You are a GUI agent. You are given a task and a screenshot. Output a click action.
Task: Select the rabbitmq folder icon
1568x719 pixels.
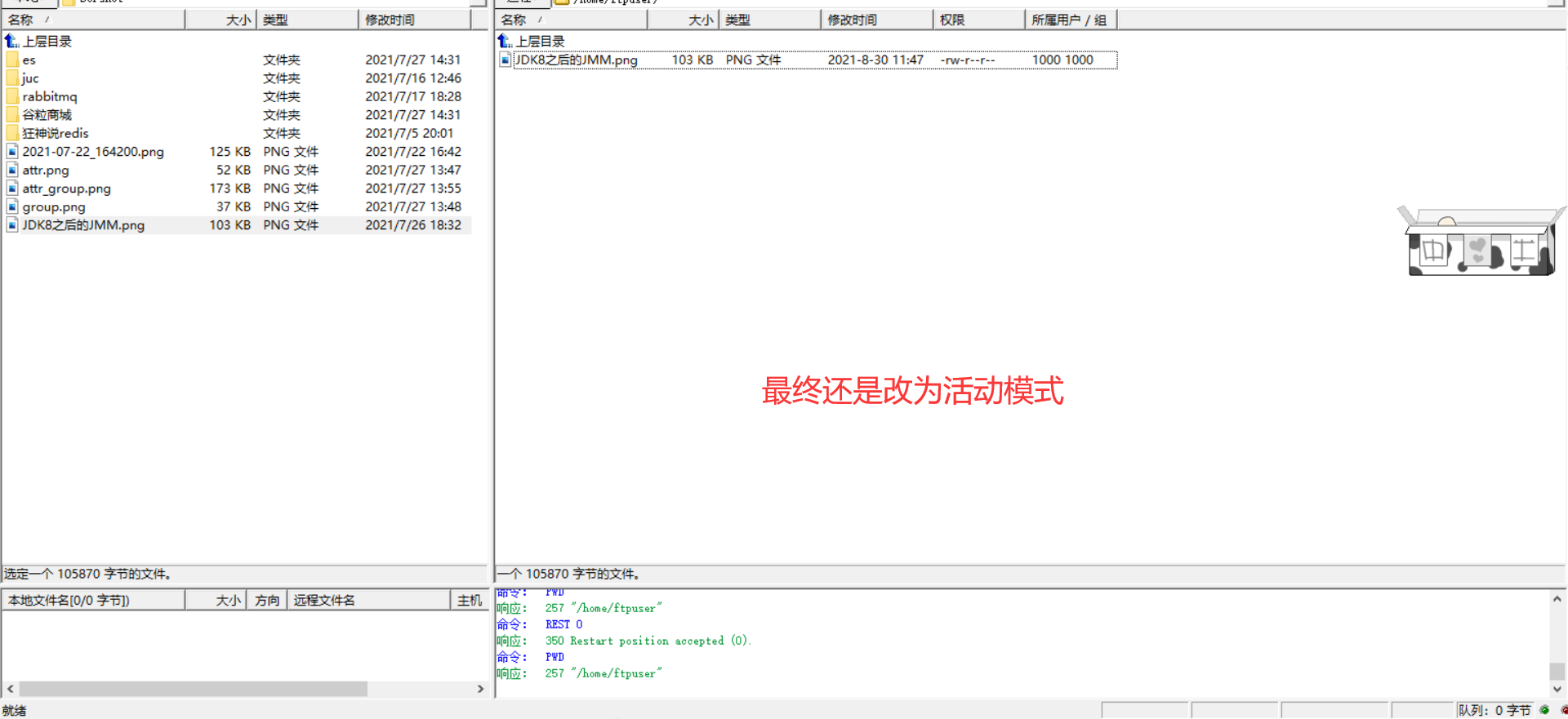[12, 96]
